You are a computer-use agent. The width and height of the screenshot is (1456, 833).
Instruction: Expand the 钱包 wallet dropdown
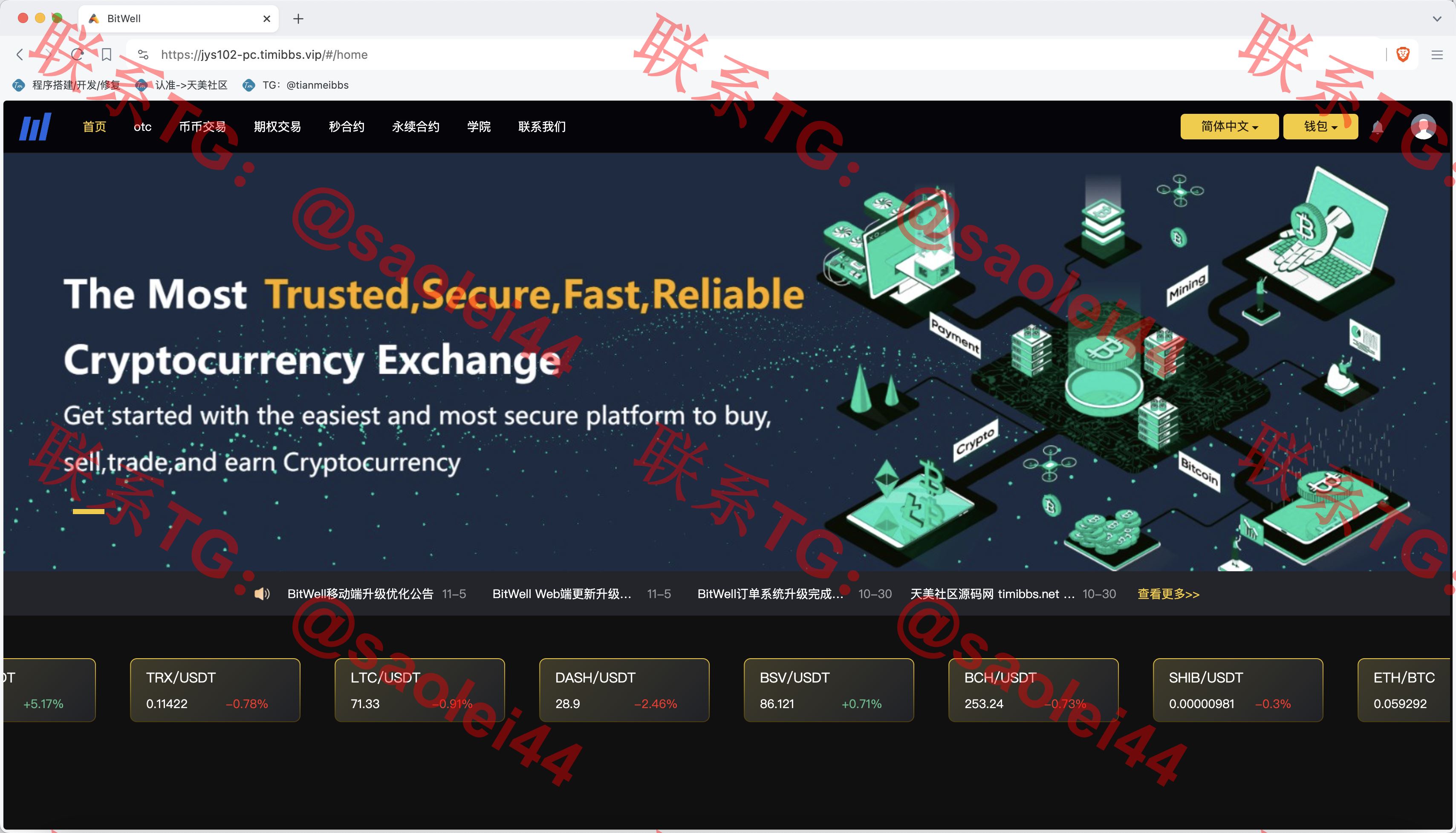coord(1320,127)
